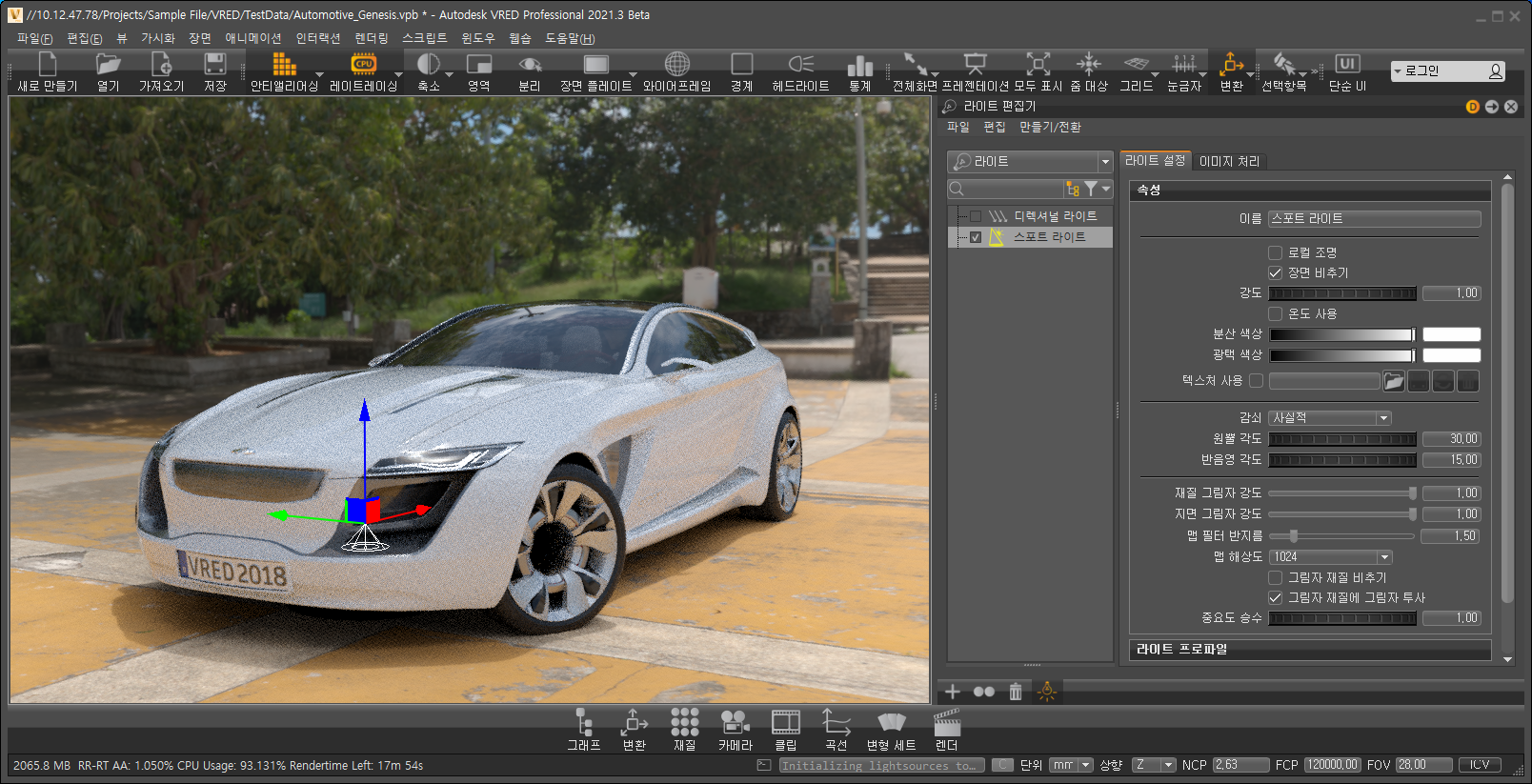This screenshot has height=784, width=1532.
Task: Expand the 라이트 프로파일 section header
Action: 1309,650
